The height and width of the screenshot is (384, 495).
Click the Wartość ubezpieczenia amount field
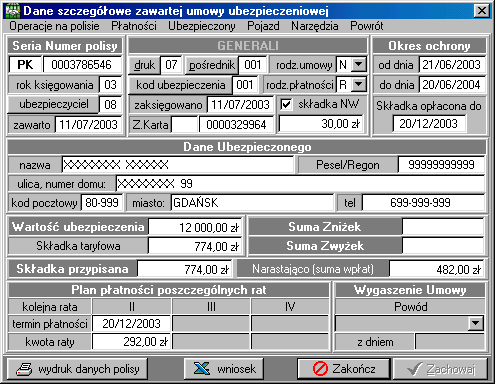[195, 228]
